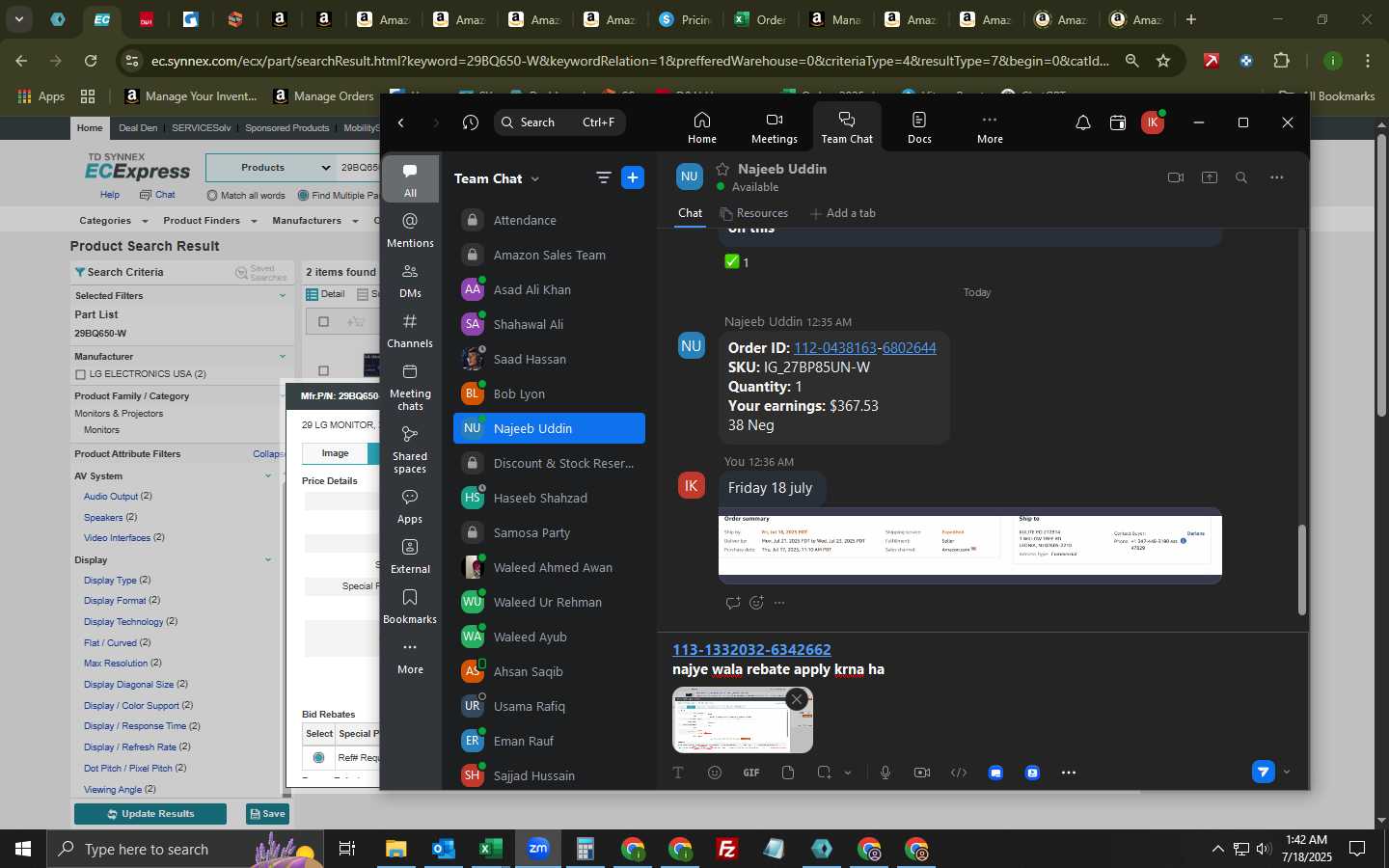Image resolution: width=1389 pixels, height=868 pixels.
Task: Send the message with the blue send button
Action: (1263, 772)
